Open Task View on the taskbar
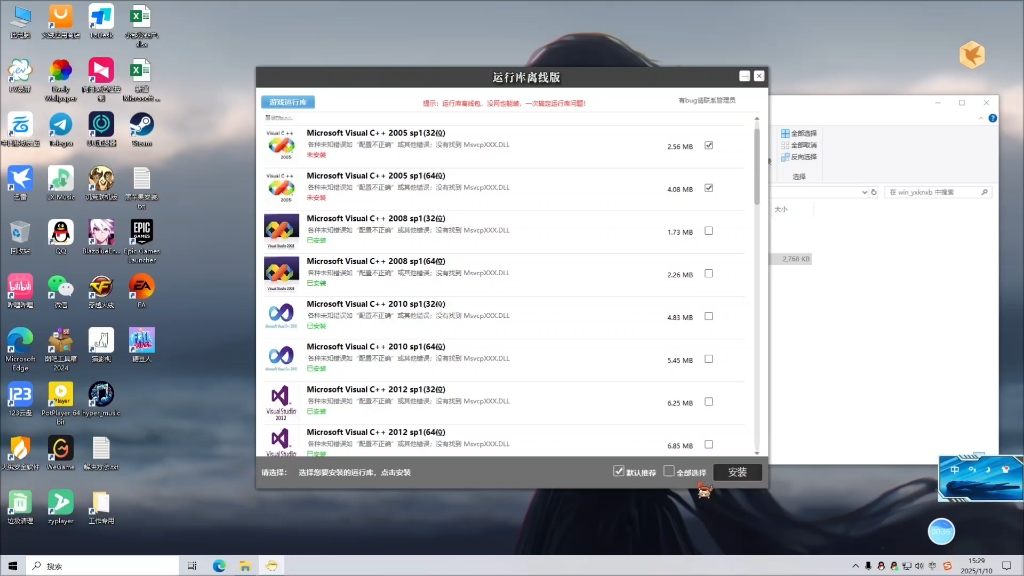Screen dimensions: 1024x576 (192, 566)
